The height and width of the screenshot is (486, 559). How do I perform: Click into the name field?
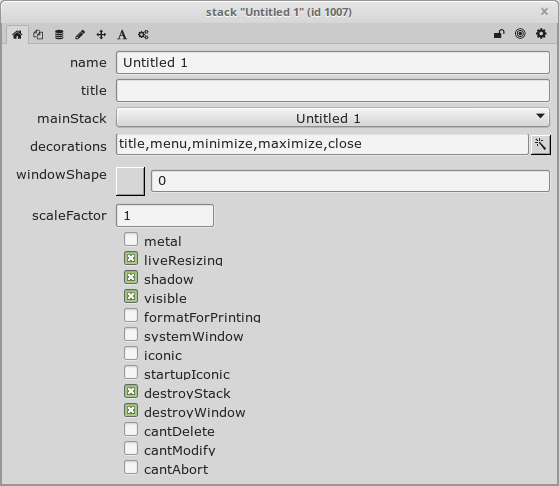pyautogui.click(x=333, y=63)
